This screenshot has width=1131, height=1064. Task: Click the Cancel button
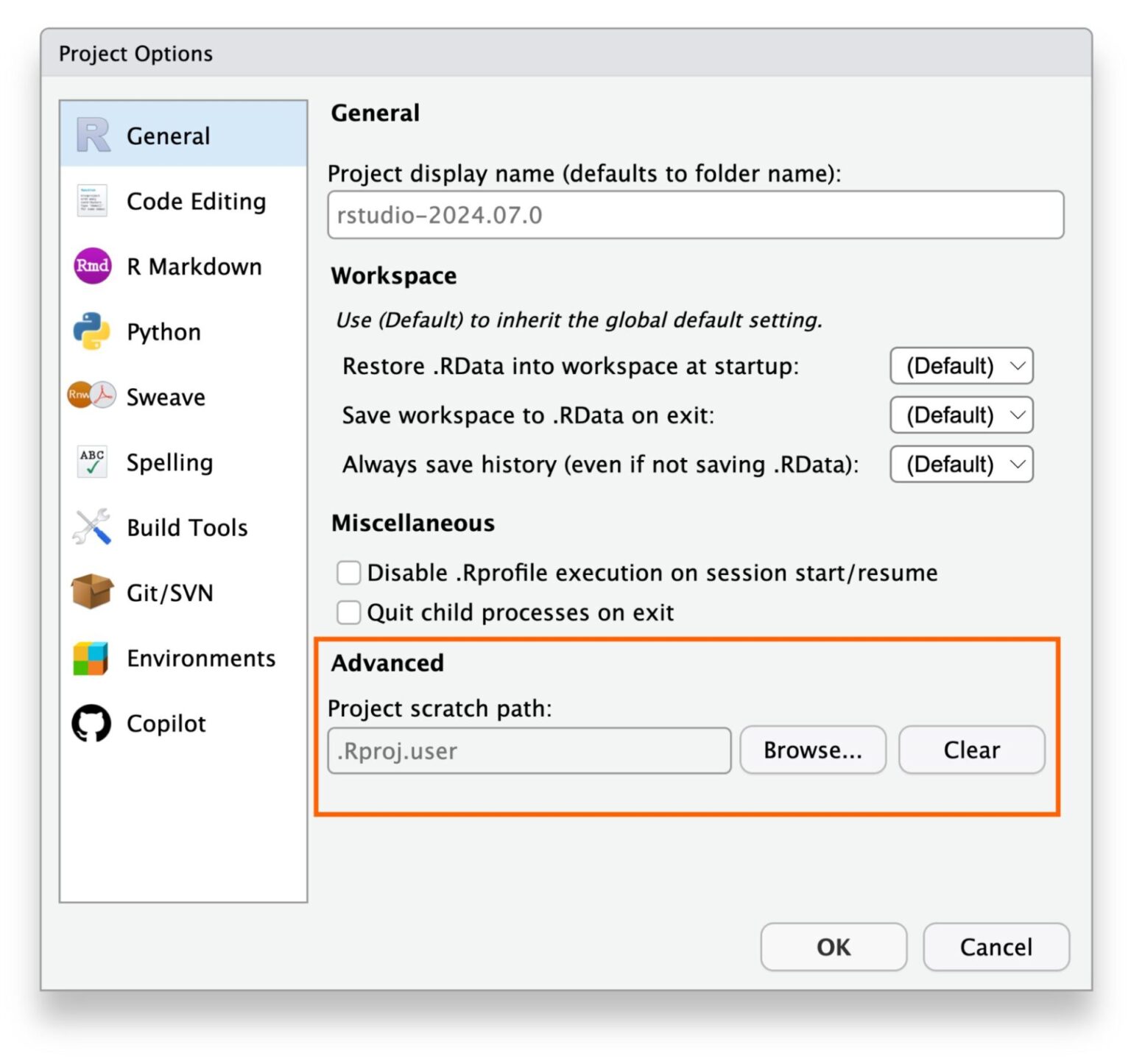click(x=996, y=947)
